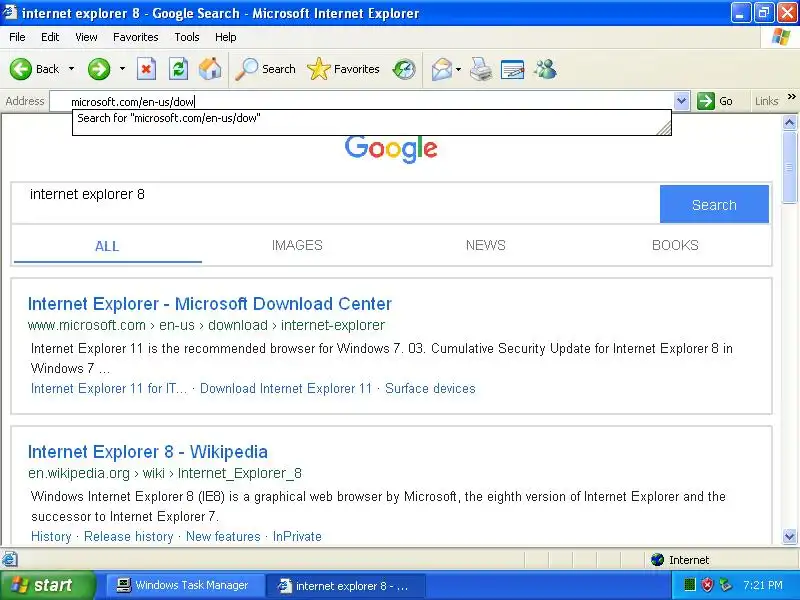Click the vertical scrollbar thumb
Screen dimensions: 800x600
point(789,167)
